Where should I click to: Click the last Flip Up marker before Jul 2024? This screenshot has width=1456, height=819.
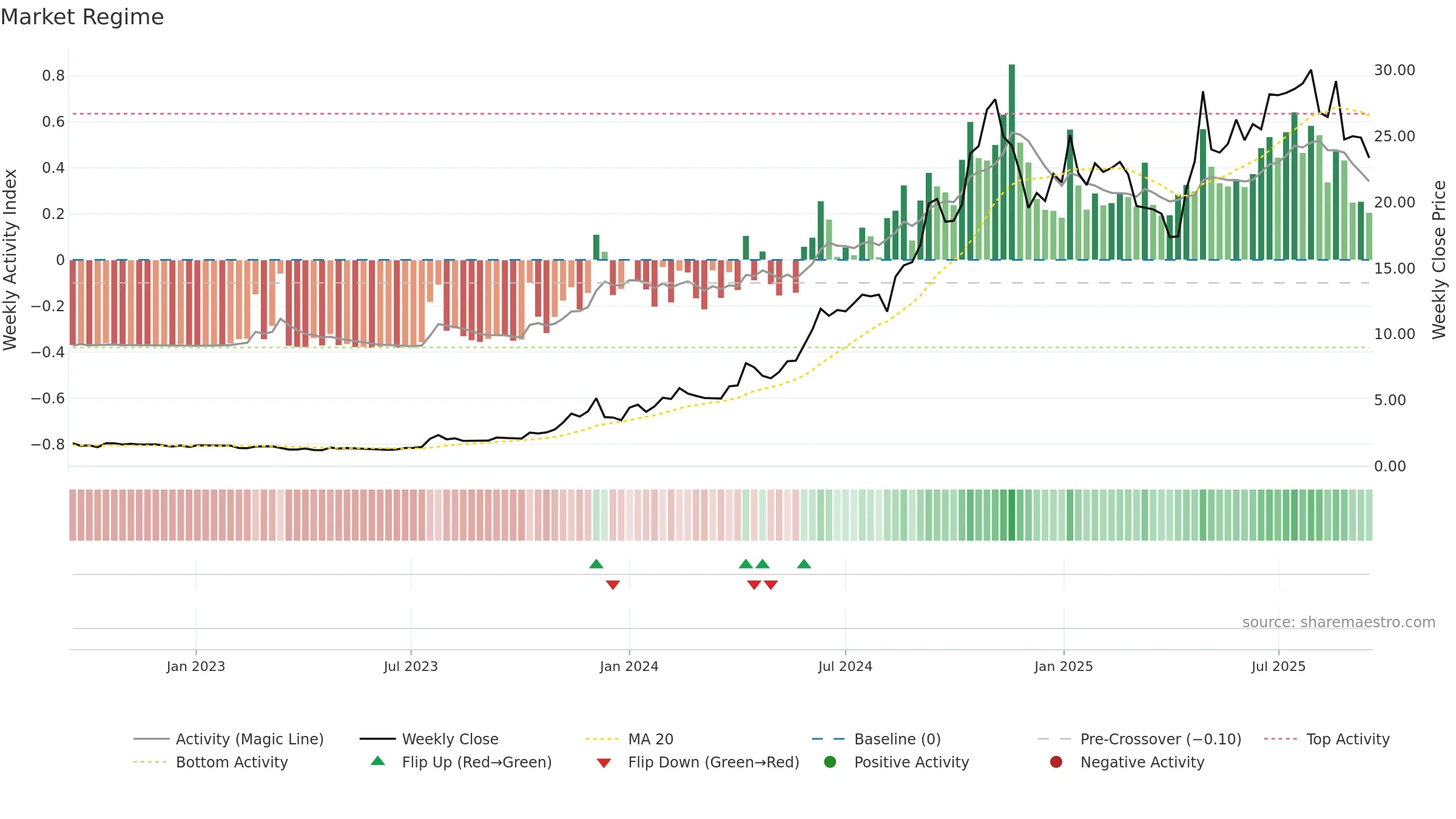coord(804,564)
